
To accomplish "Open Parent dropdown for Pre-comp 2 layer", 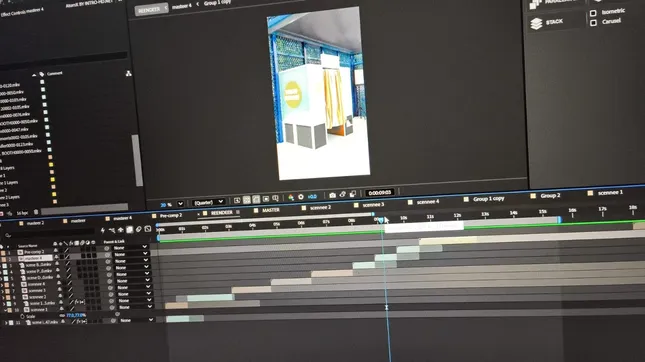I will pyautogui.click(x=130, y=248).
